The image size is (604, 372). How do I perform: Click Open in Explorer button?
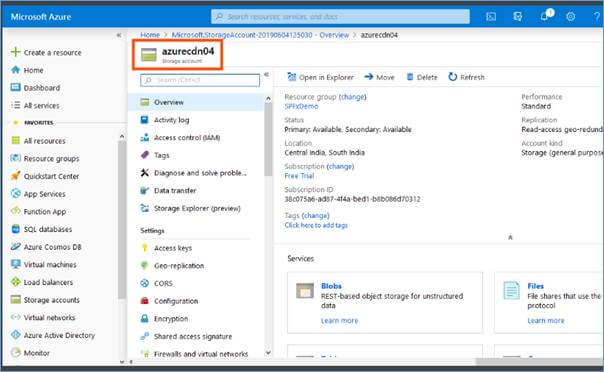coord(320,77)
